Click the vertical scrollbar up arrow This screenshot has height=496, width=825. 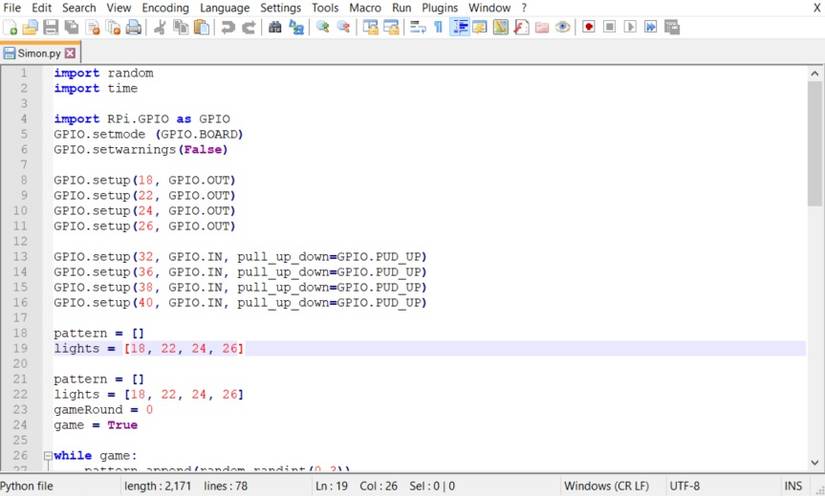(x=814, y=74)
